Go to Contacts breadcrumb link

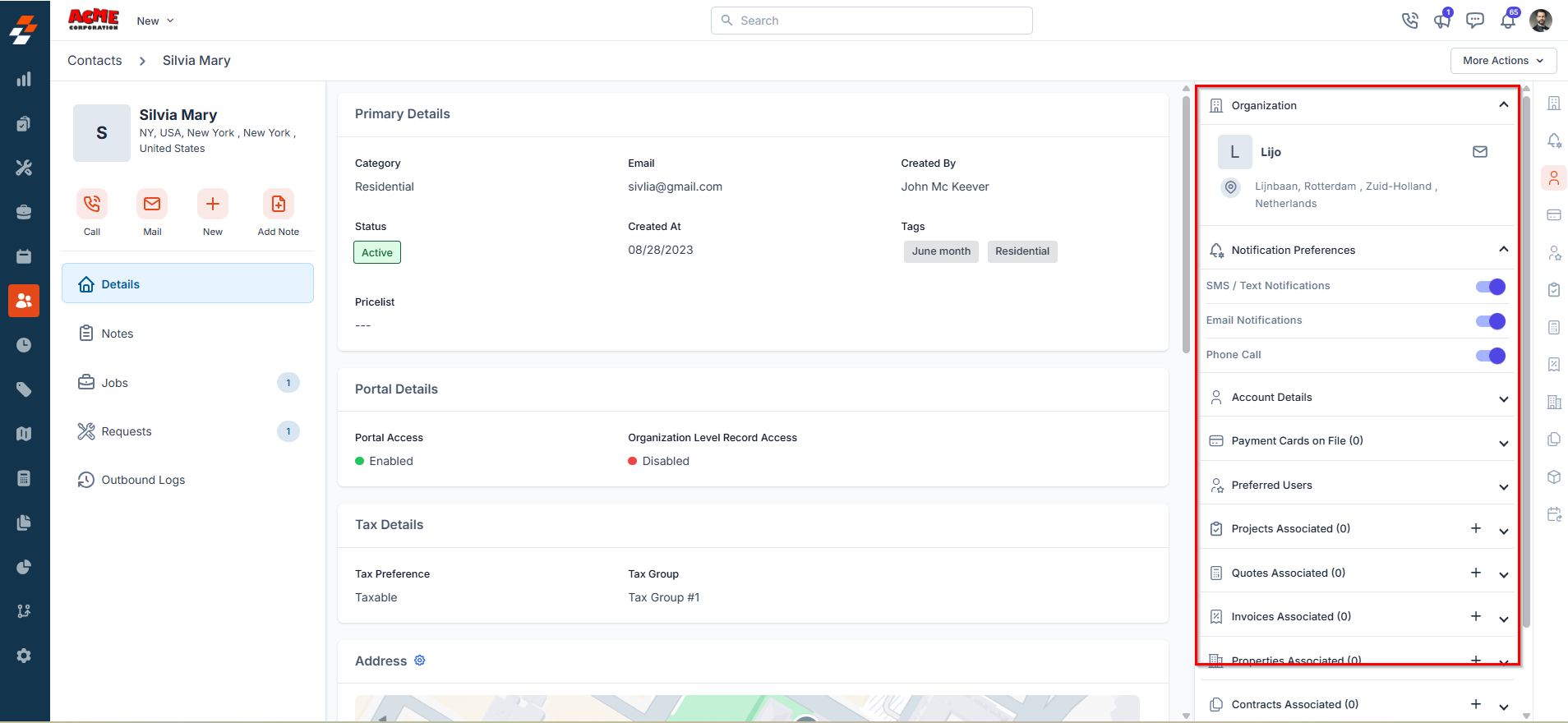(x=95, y=60)
